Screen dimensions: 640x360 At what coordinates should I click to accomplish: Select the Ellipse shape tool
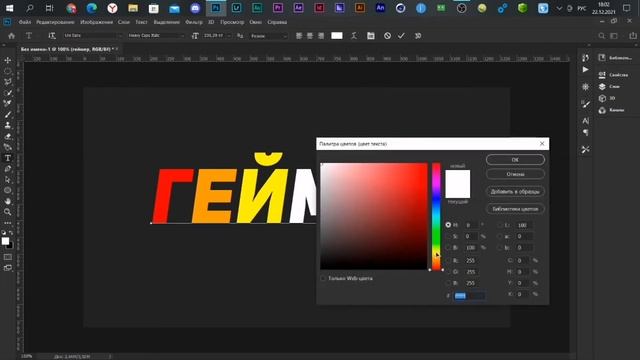pyautogui.click(x=7, y=190)
